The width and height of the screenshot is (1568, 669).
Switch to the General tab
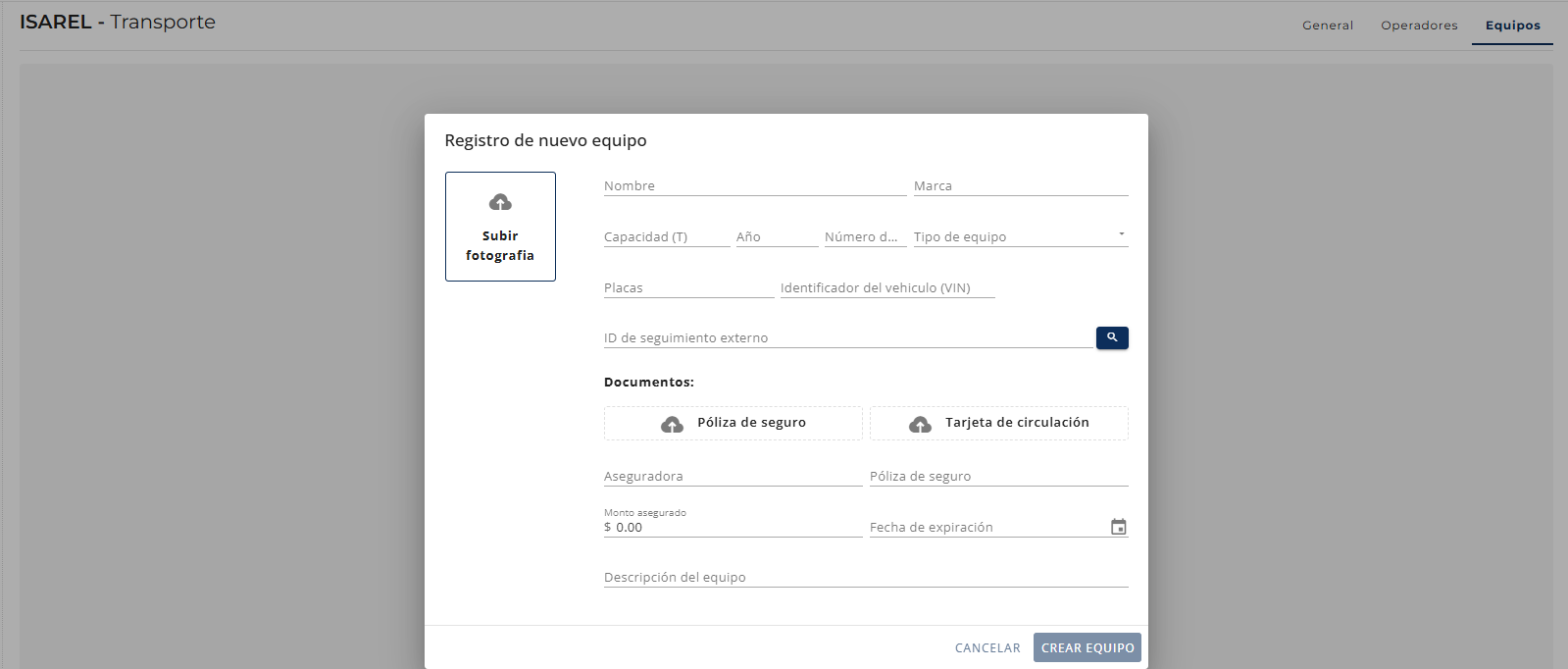click(x=1328, y=26)
